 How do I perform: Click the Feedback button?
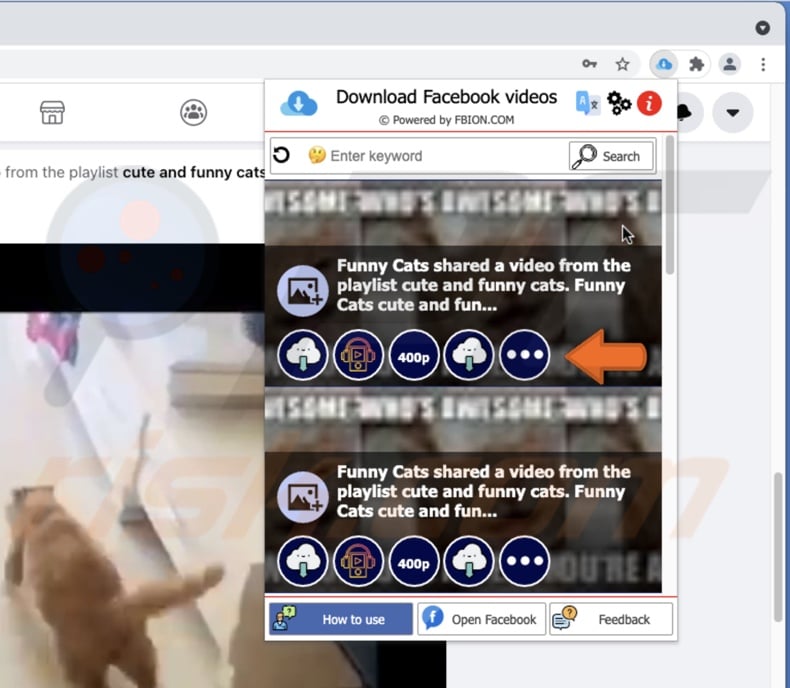point(612,619)
